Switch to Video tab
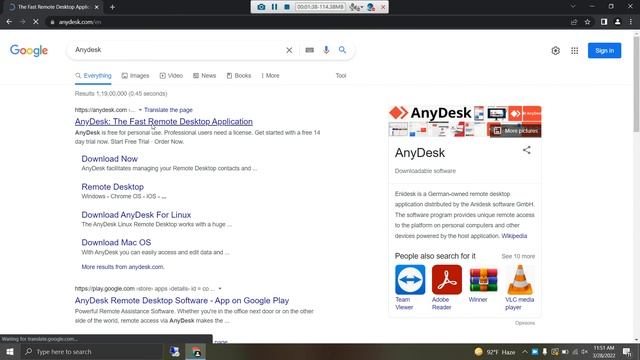 [x=171, y=76]
